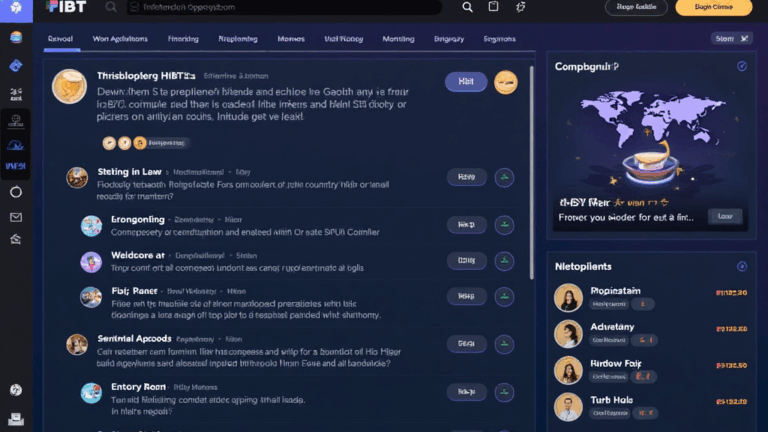Click the small button on campaign banner bottom right
The image size is (768, 432).
tap(725, 216)
